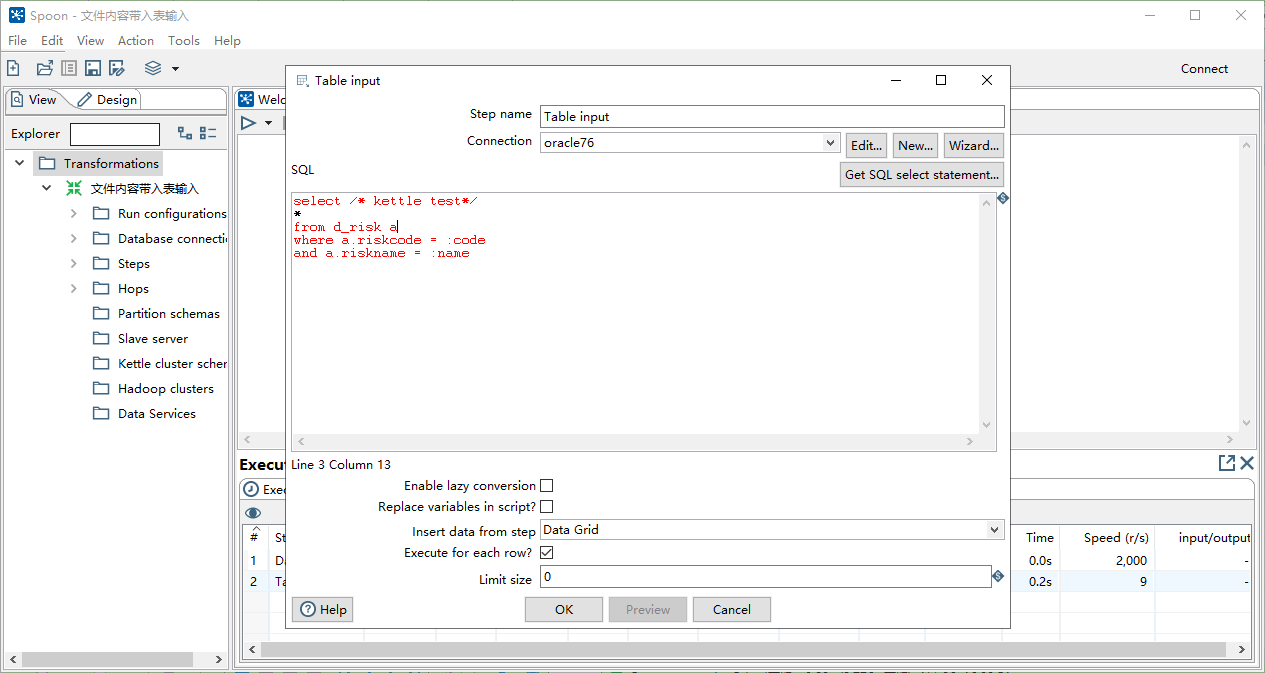This screenshot has width=1265, height=673.
Task: Collapse the 文件内容带入表输入 transformation node
Action: pyautogui.click(x=46, y=188)
